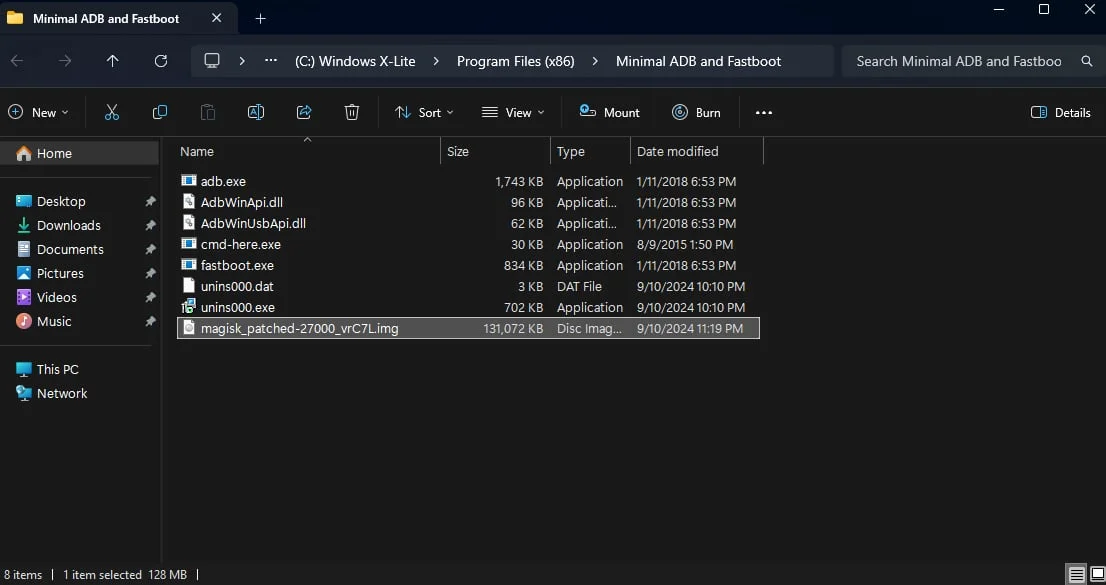Unpin Desktop using its pin icon
The image size is (1106, 585).
pos(150,202)
